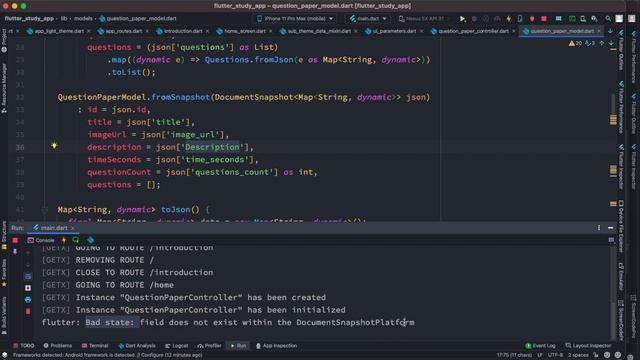
Task: Open Search Everywhere magnifier icon
Action: point(608,19)
